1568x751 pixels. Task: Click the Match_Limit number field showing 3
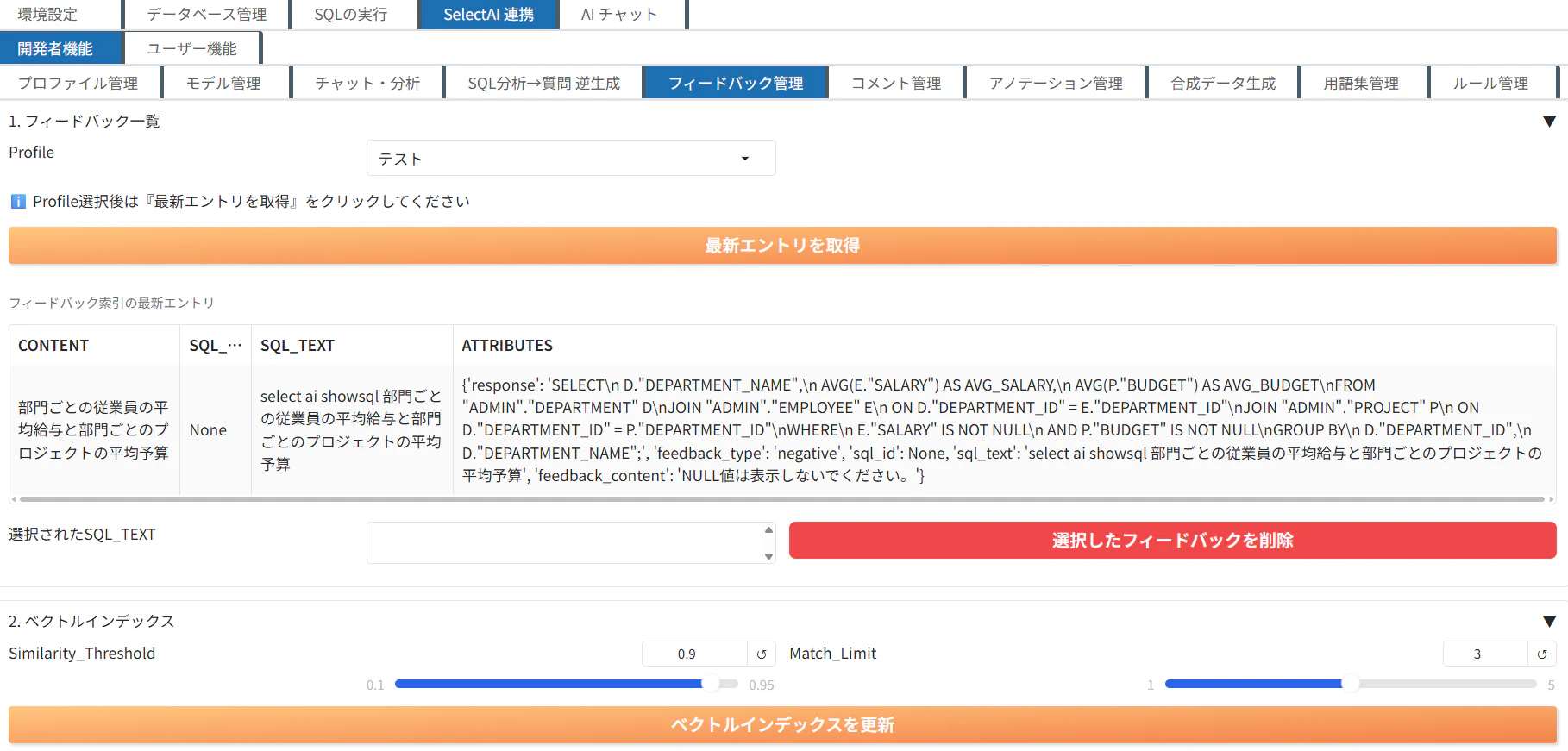point(1485,654)
